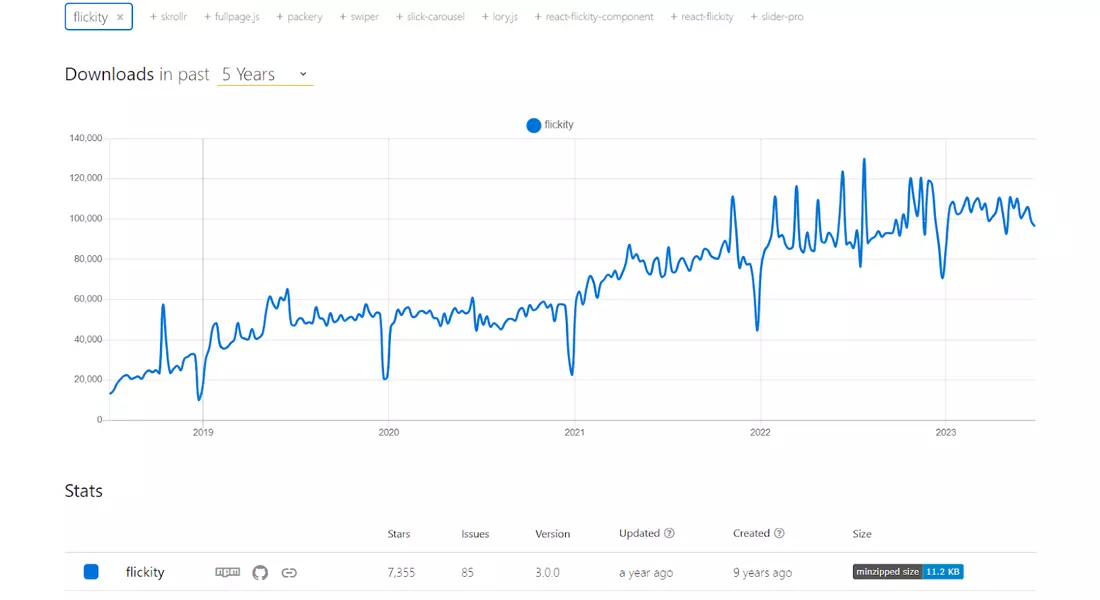
Task: Open flickity GitHub repository icon
Action: (x=260, y=573)
